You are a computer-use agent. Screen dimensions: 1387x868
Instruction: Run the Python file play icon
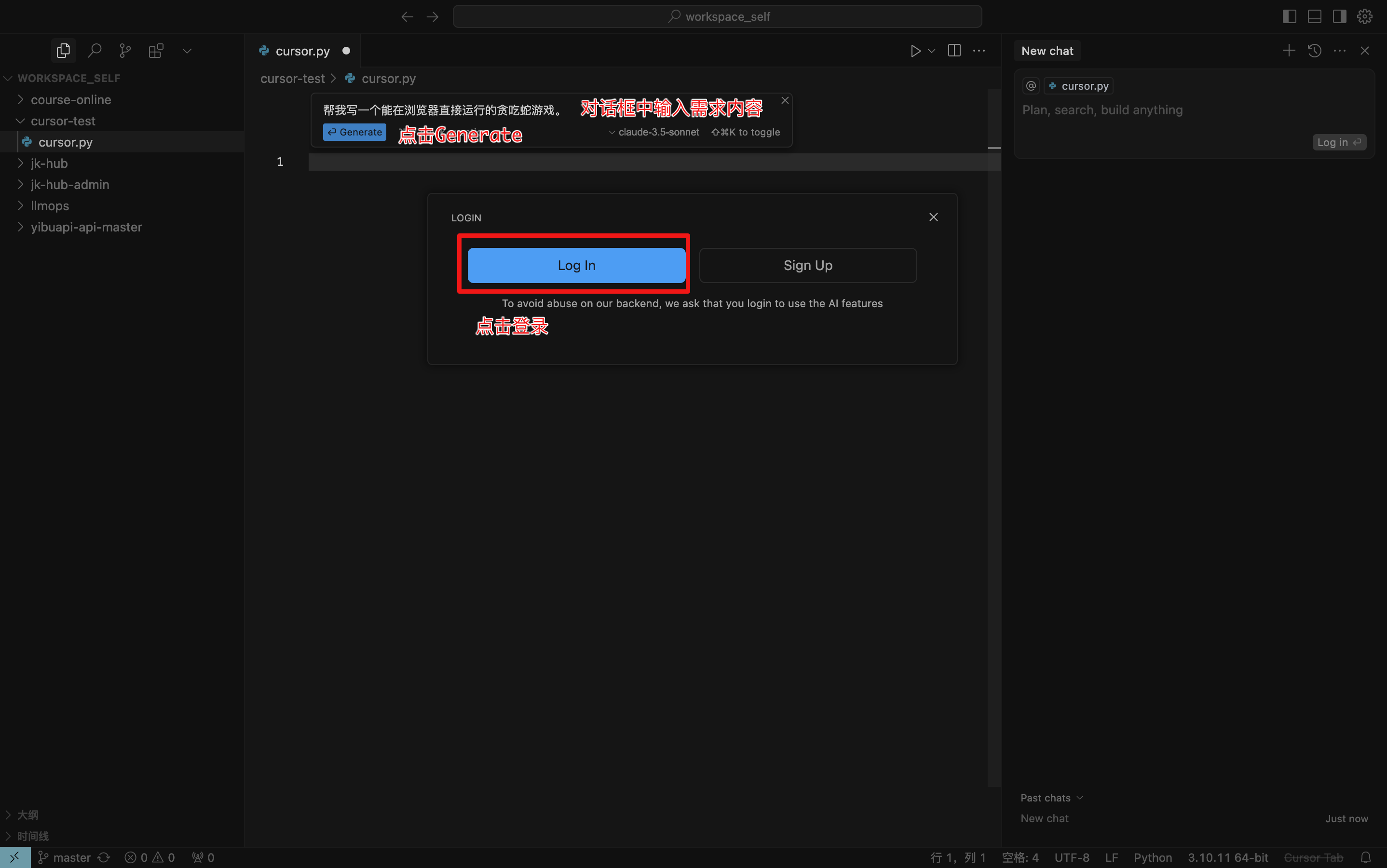click(915, 51)
